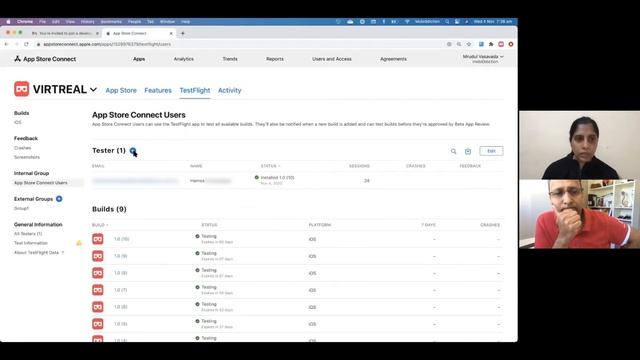Open iOS under Builds in sidebar
The width and height of the screenshot is (640, 360).
click(18, 122)
